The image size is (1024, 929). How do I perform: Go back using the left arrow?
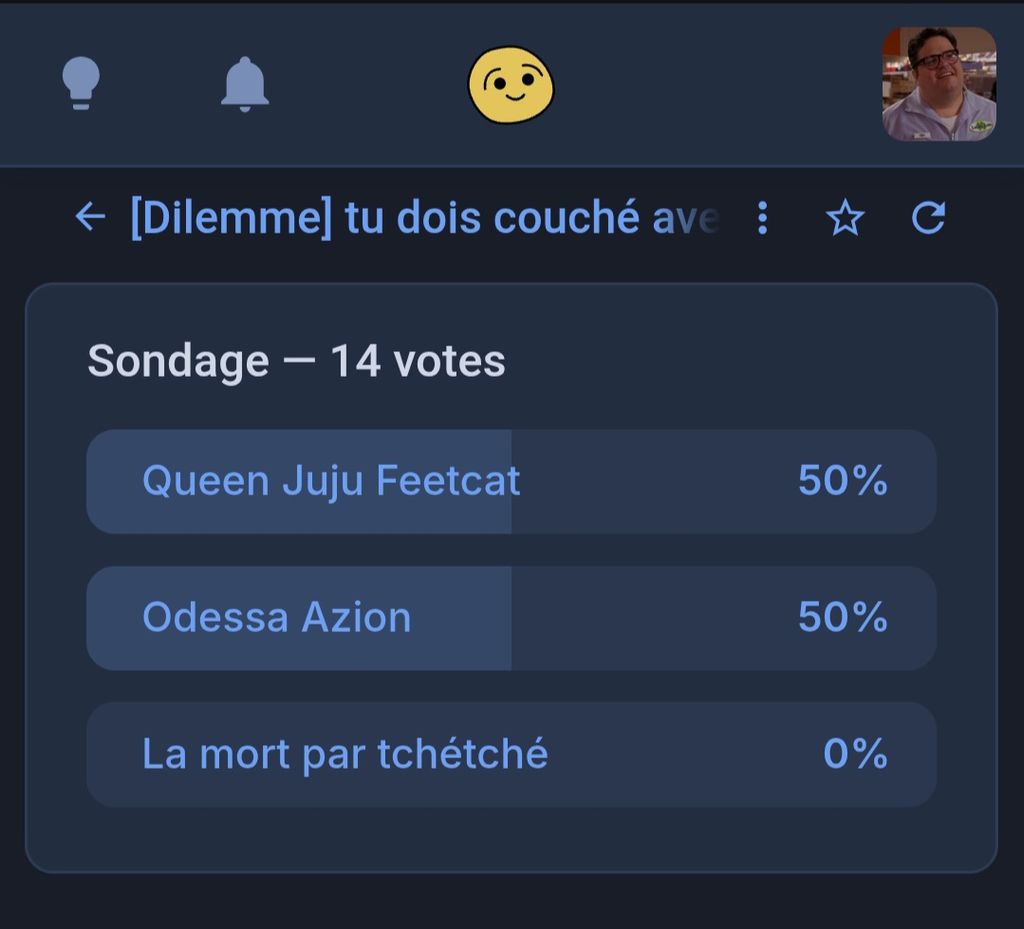90,217
